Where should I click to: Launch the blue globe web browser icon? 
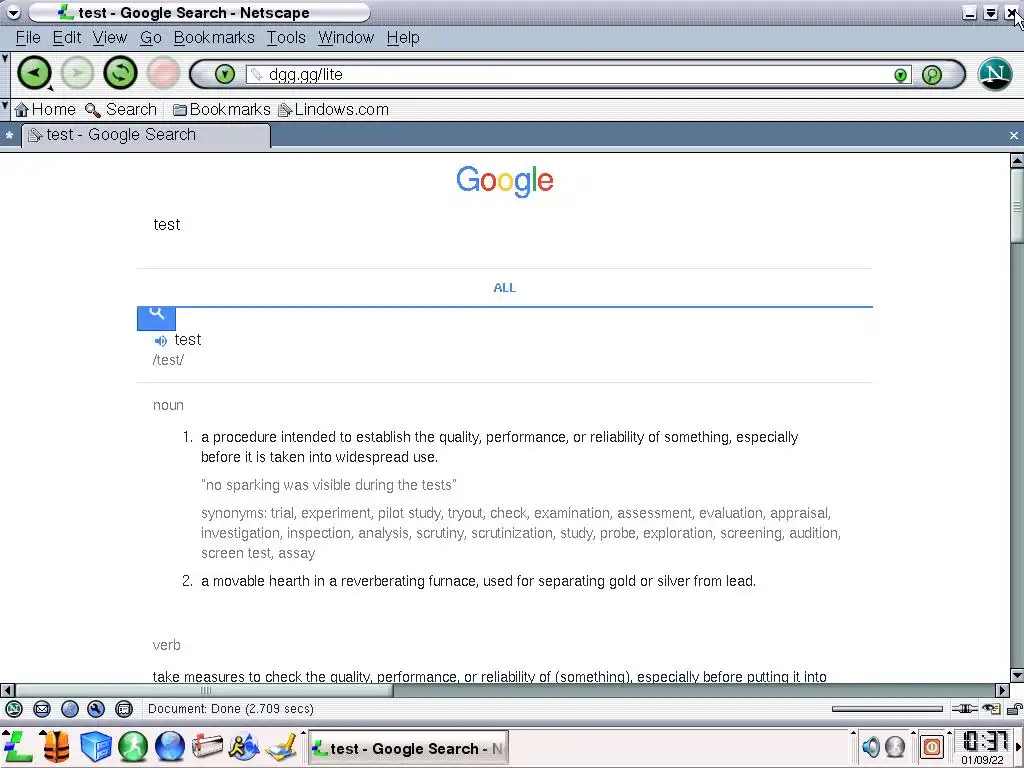(x=170, y=747)
